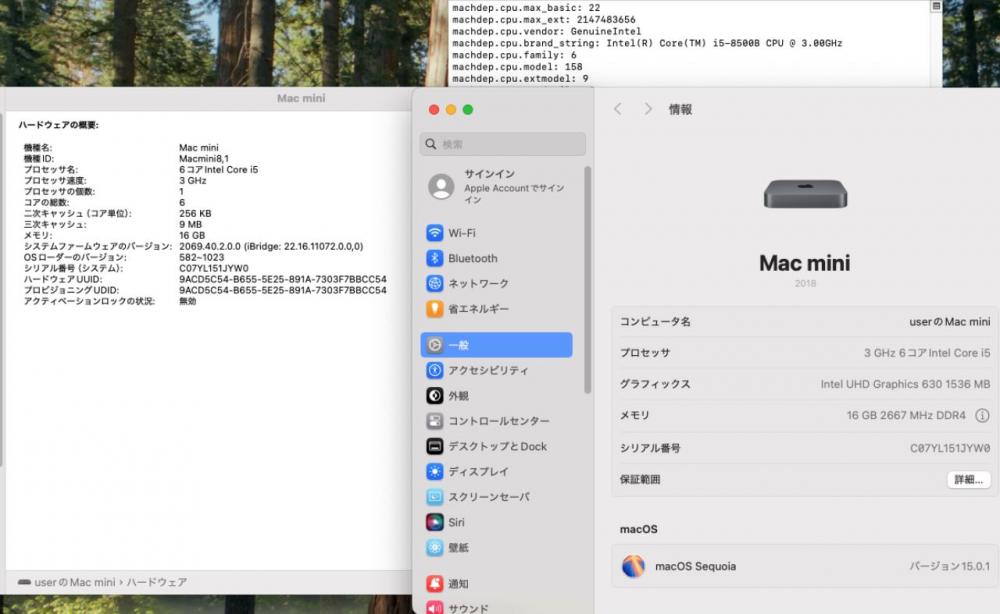
Task: Click the システムファームウェア version value
Action: coord(271,246)
